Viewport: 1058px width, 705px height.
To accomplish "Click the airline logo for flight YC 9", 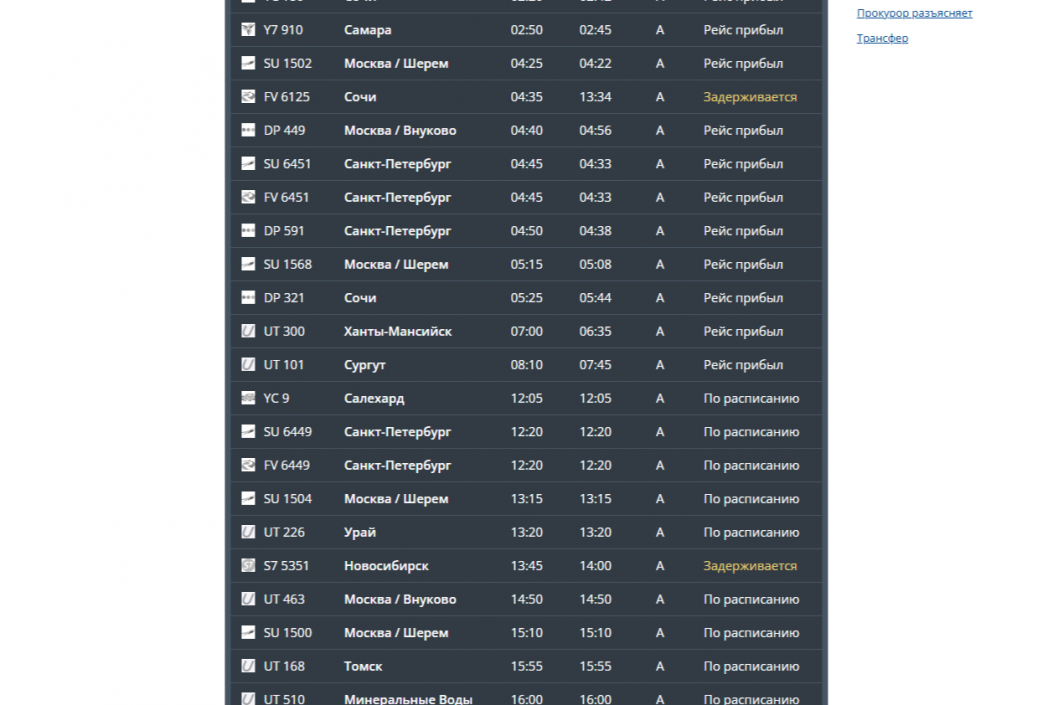I will (x=248, y=399).
